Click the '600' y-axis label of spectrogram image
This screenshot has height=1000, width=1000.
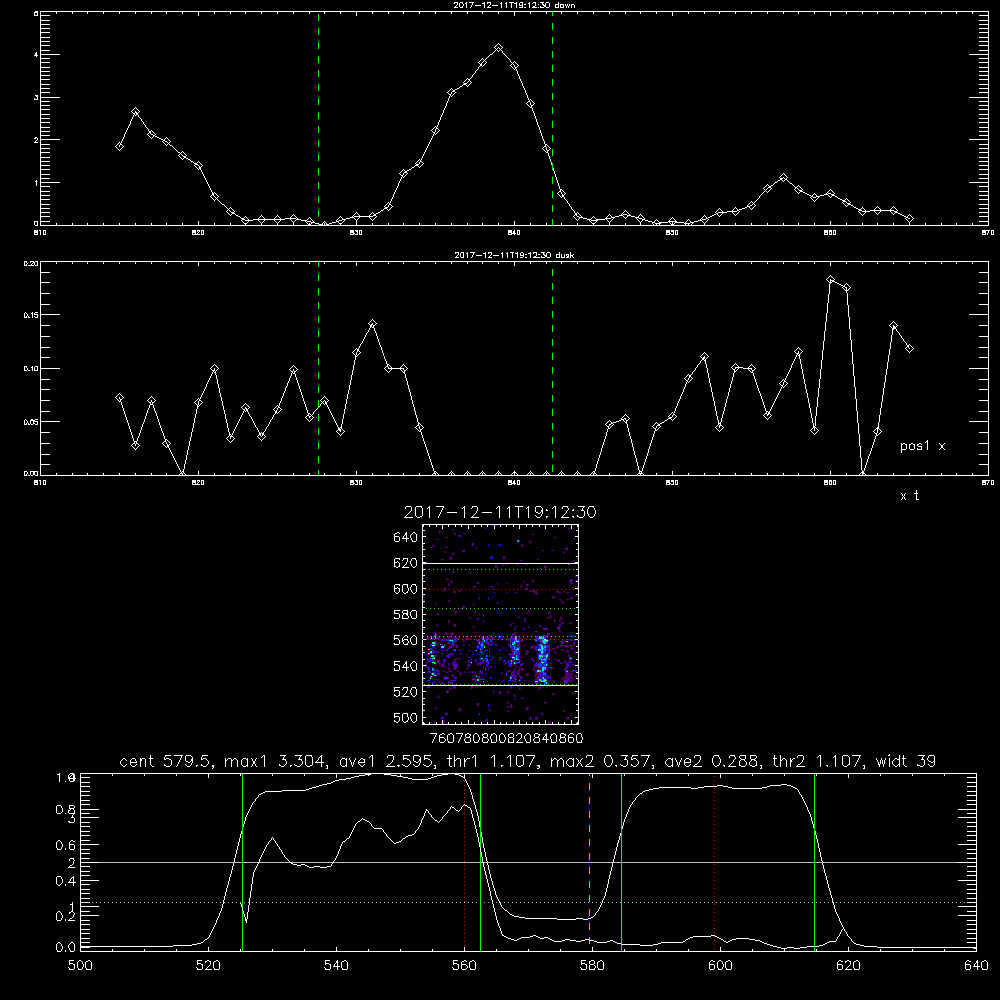click(406, 589)
